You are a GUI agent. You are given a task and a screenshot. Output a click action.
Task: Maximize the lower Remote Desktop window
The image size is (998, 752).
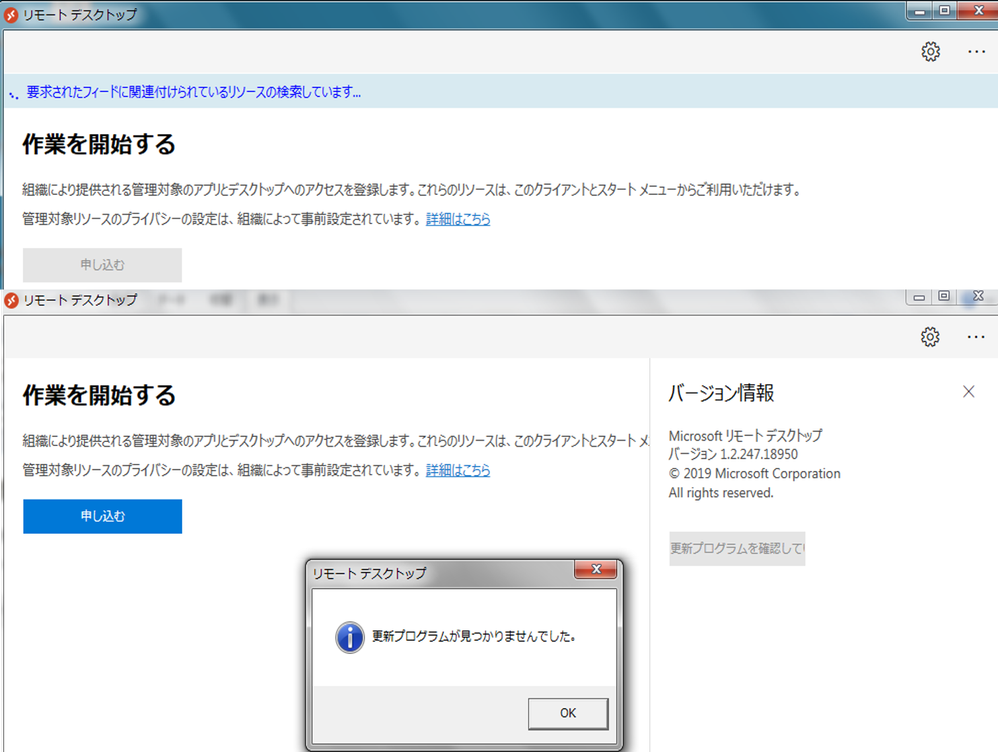[944, 296]
